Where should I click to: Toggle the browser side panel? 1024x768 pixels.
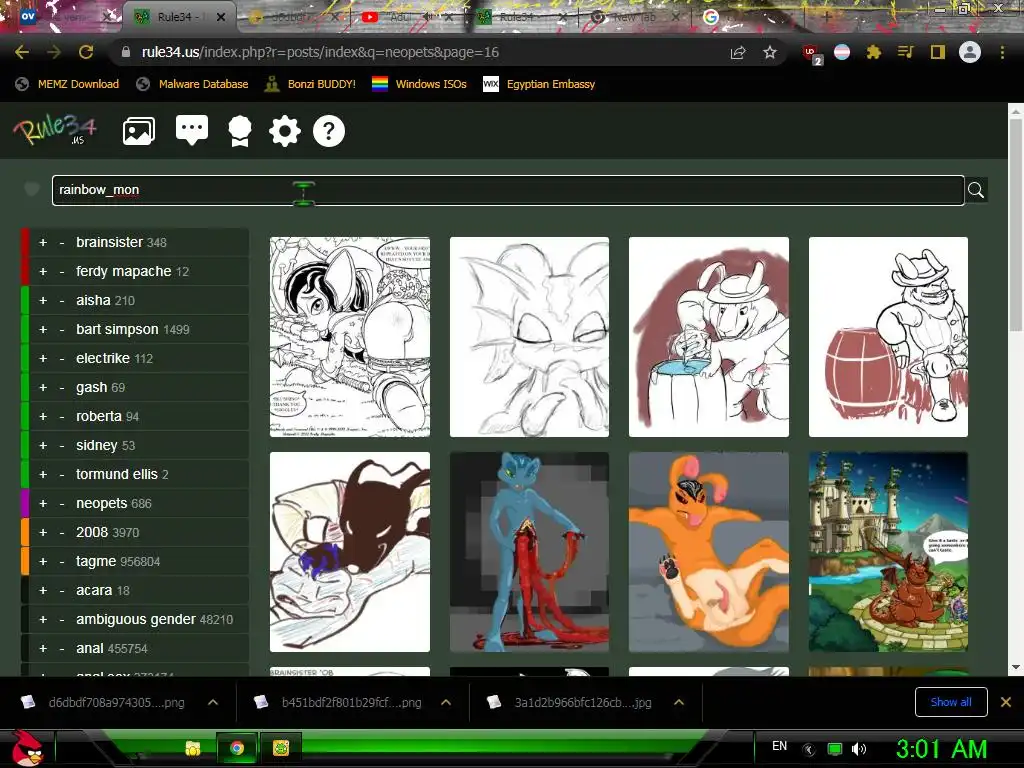(938, 52)
